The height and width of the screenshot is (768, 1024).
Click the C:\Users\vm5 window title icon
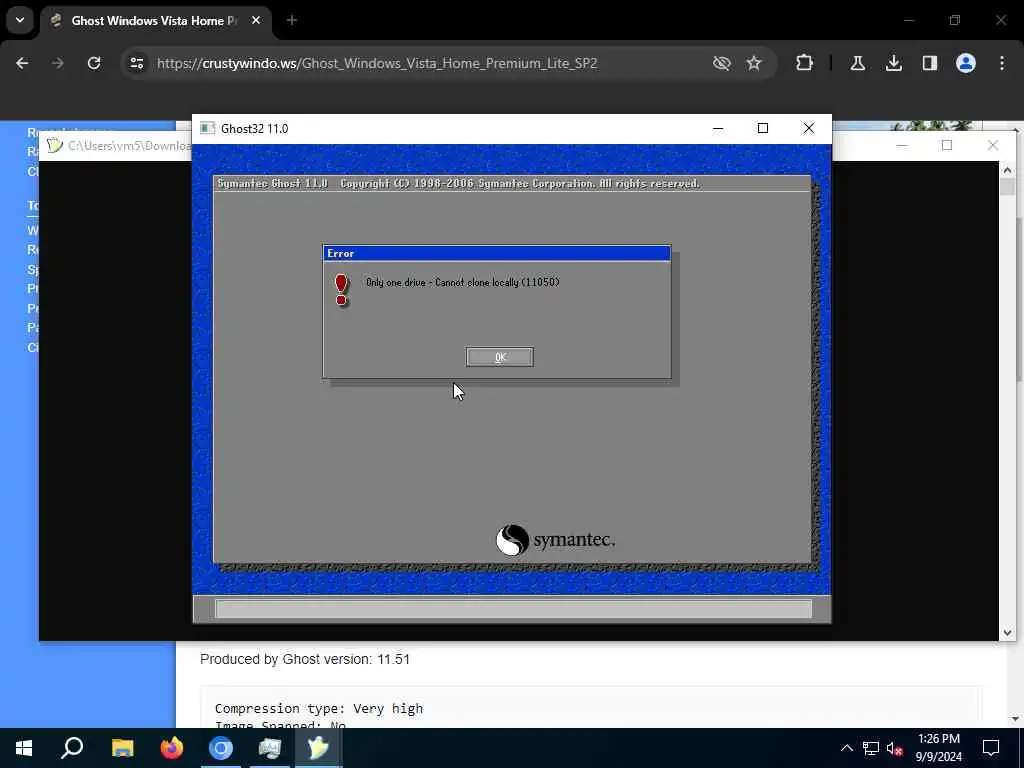(x=55, y=145)
